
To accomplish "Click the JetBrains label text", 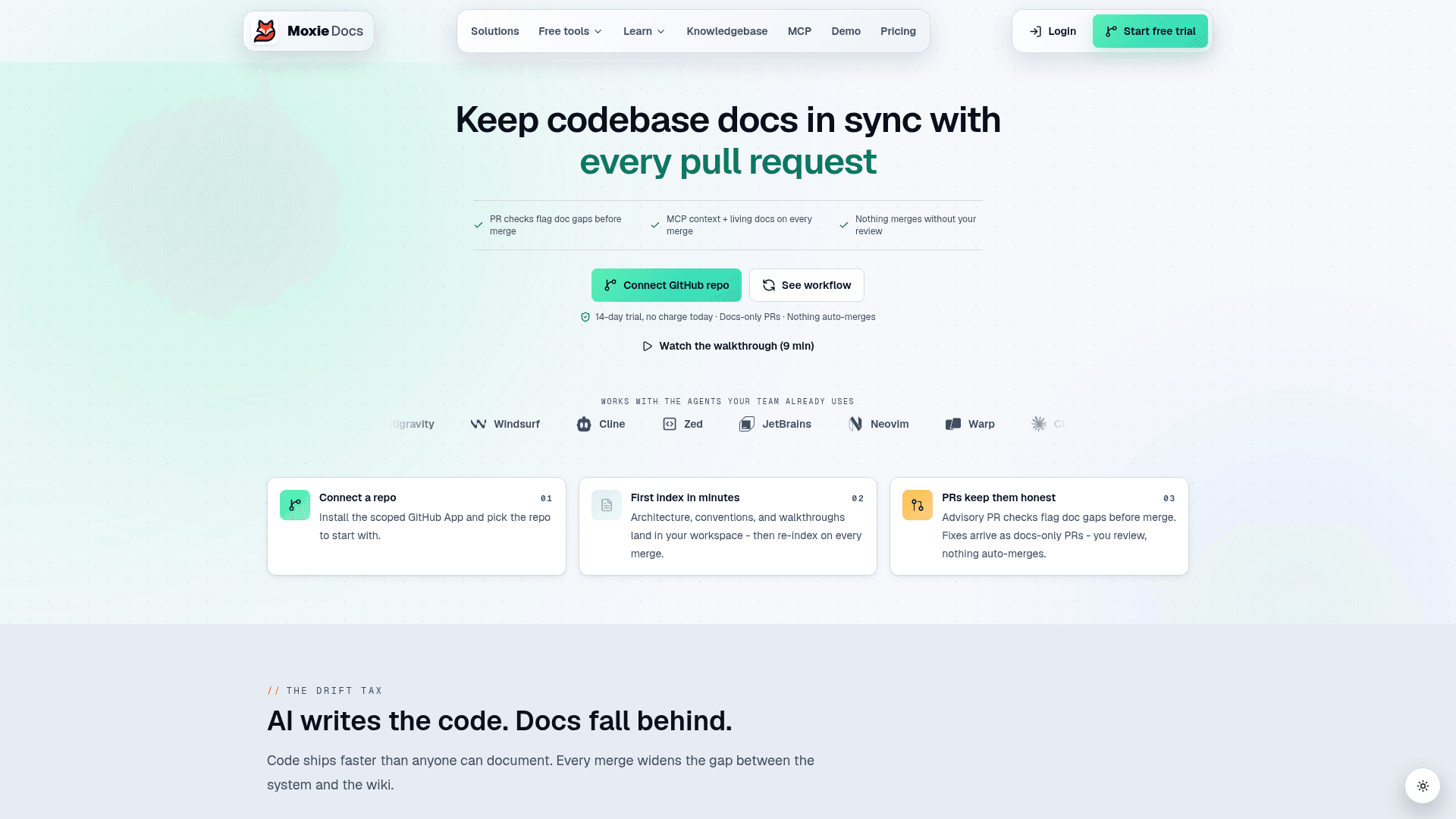I will tap(786, 424).
